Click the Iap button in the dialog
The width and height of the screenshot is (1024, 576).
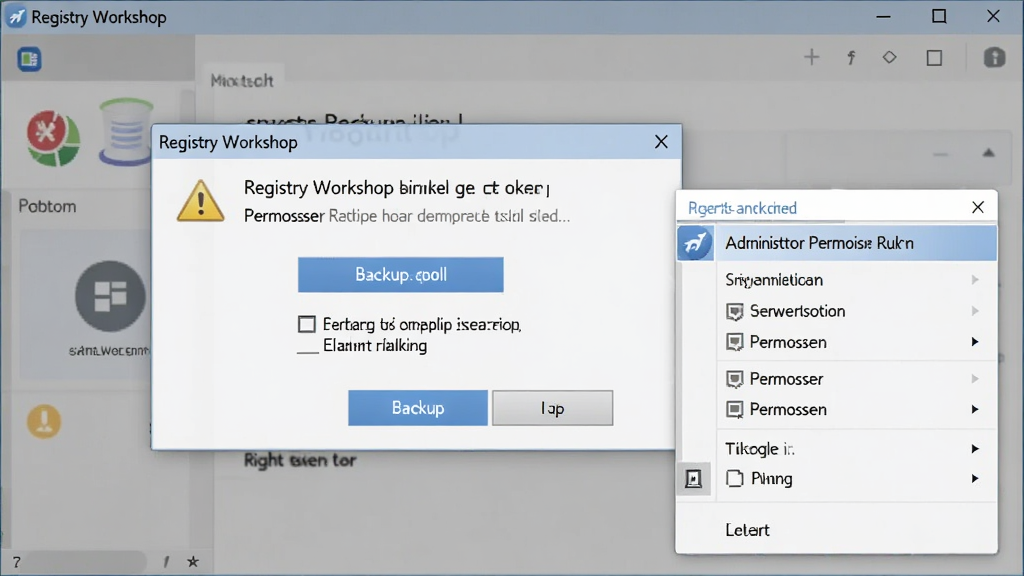click(552, 408)
